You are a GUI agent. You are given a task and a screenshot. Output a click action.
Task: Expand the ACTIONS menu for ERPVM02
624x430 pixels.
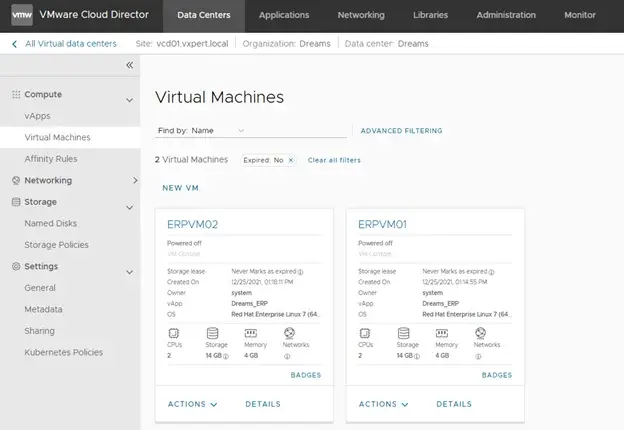192,404
